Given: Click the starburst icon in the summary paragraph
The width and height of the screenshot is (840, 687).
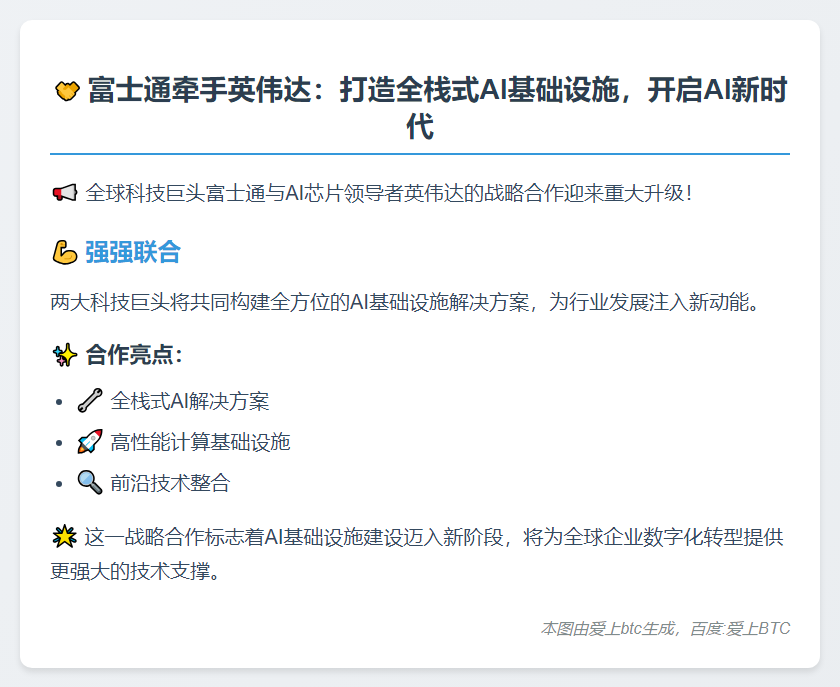Looking at the screenshot, I should 64,536.
